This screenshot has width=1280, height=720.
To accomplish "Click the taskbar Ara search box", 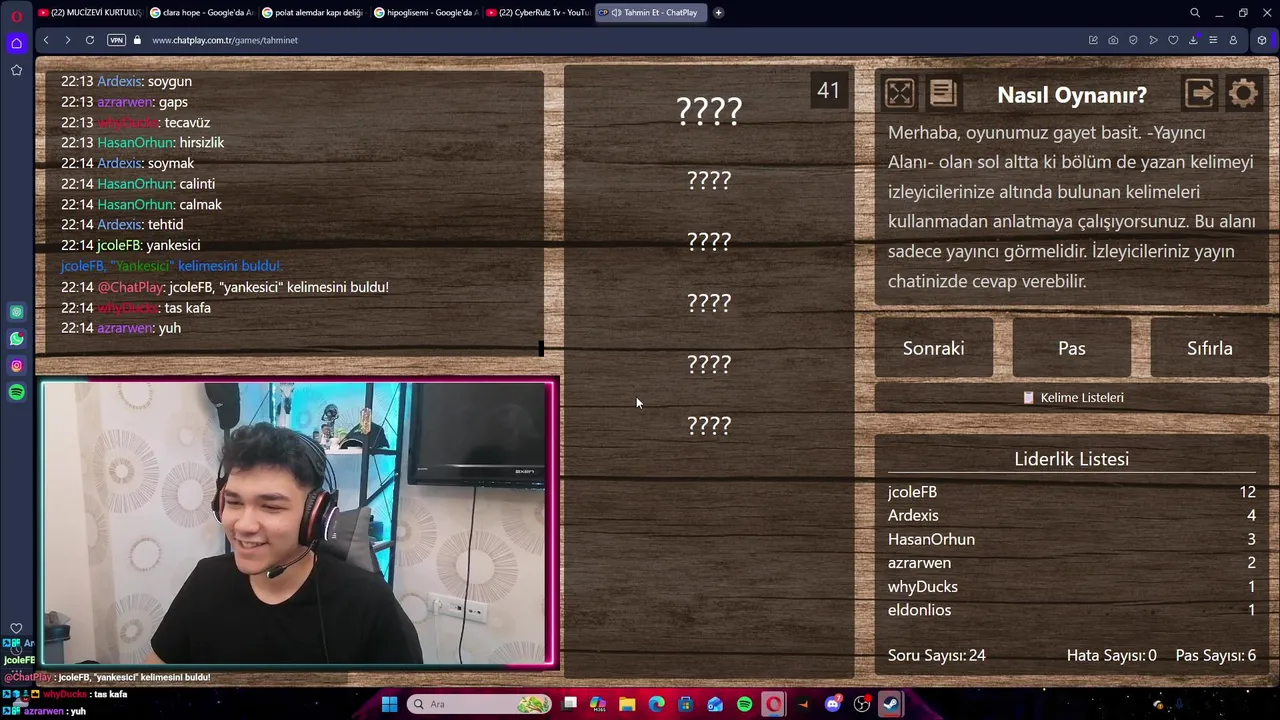I will [x=480, y=704].
